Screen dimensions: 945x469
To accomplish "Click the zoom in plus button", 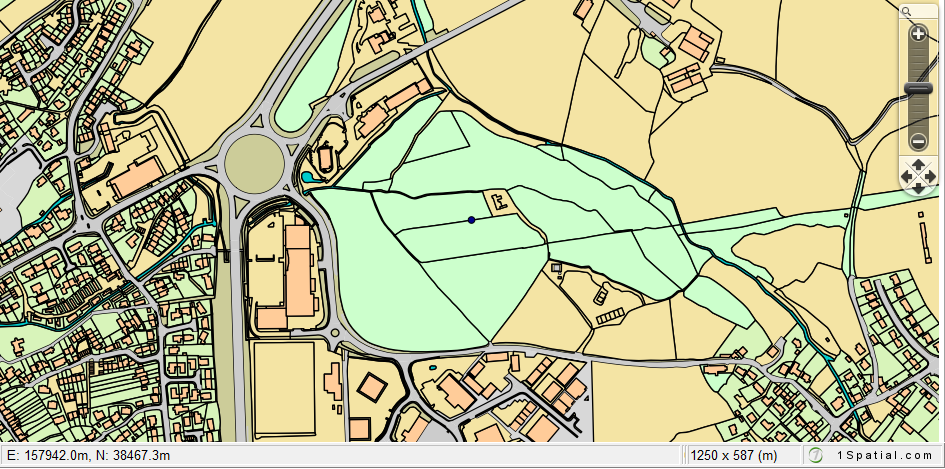I will pyautogui.click(x=918, y=33).
